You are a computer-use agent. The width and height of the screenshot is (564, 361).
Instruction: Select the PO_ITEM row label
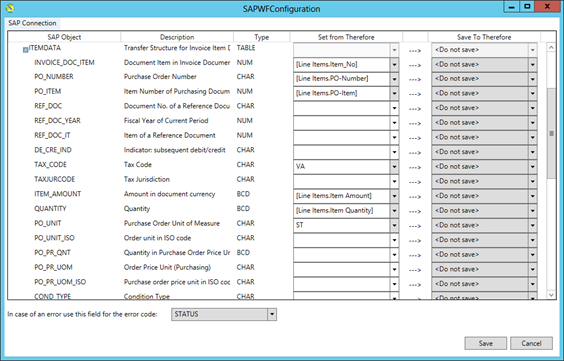pyautogui.click(x=47, y=91)
